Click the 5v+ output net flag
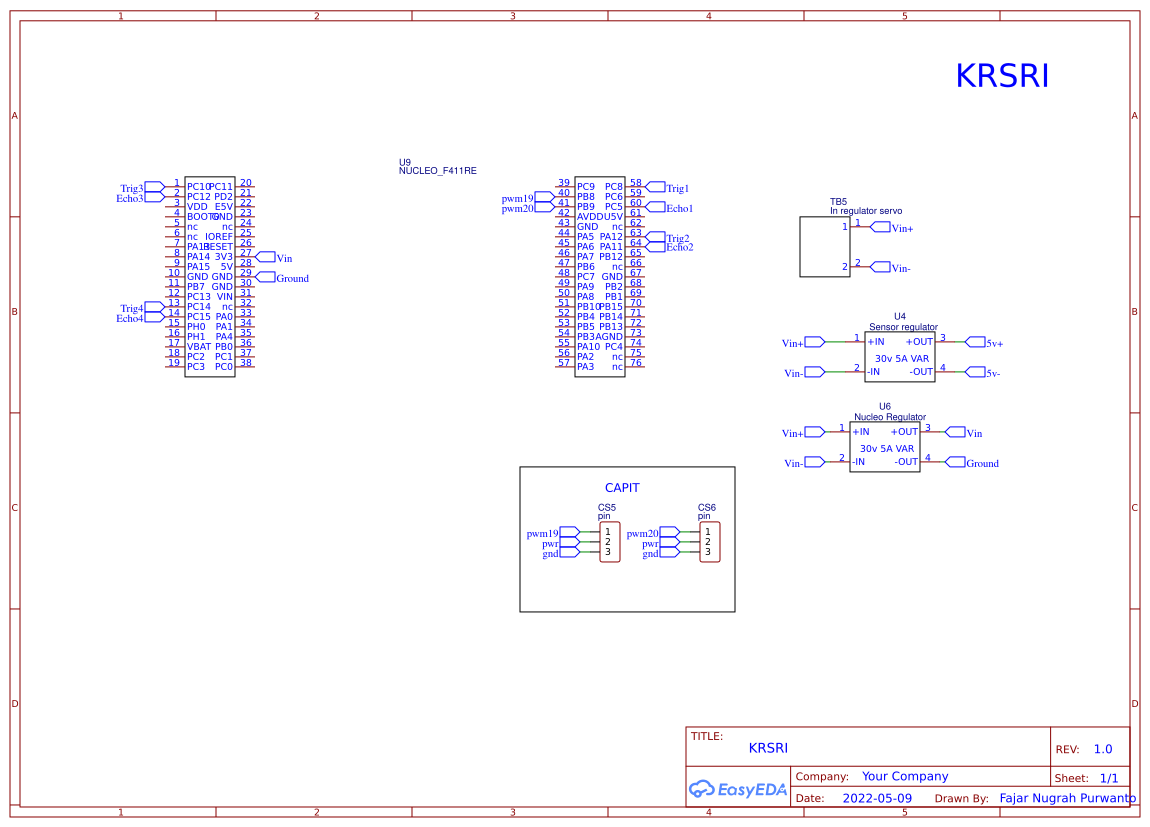The image size is (1150, 827). tap(976, 342)
